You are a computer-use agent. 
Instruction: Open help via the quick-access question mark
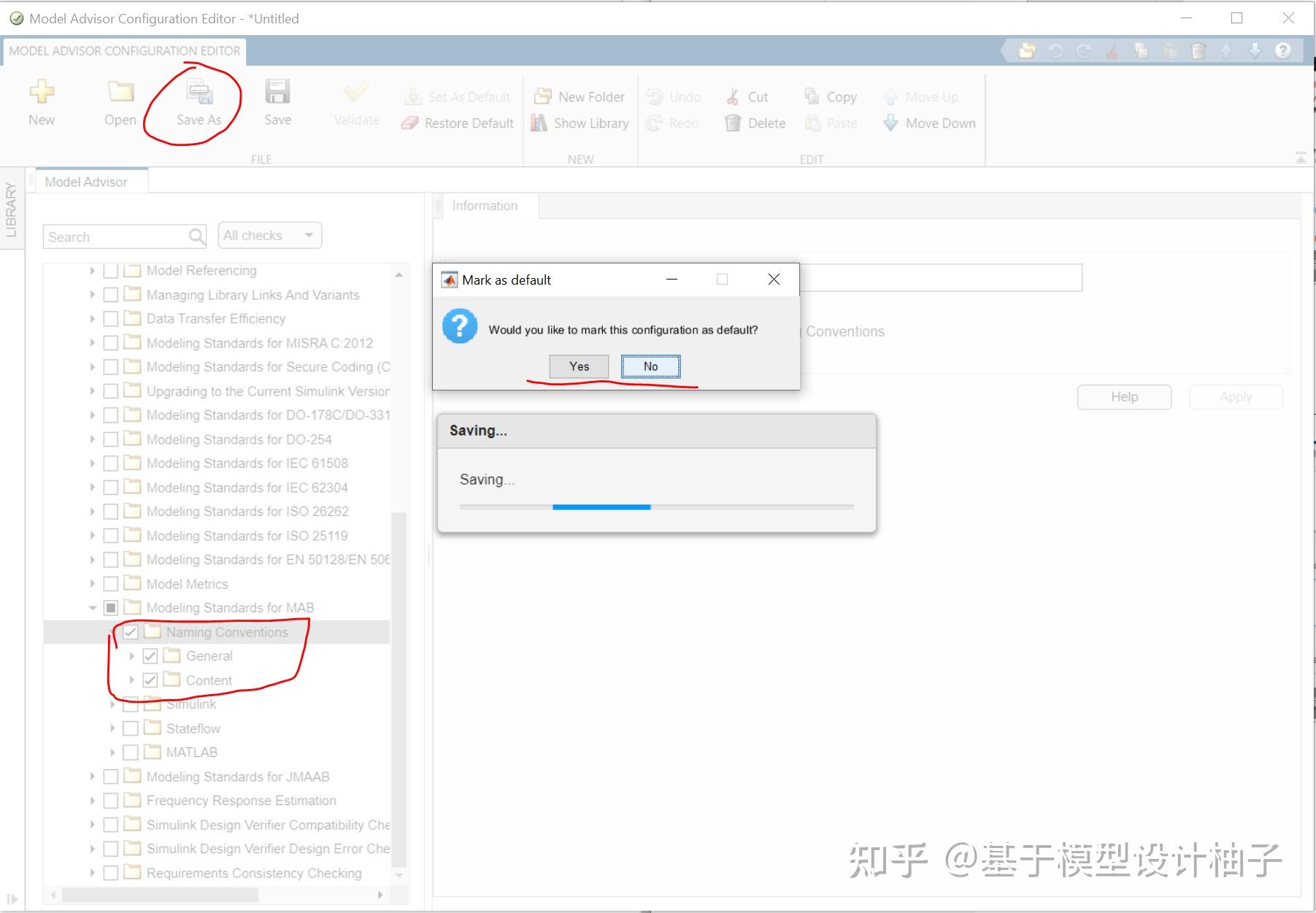tap(1282, 50)
